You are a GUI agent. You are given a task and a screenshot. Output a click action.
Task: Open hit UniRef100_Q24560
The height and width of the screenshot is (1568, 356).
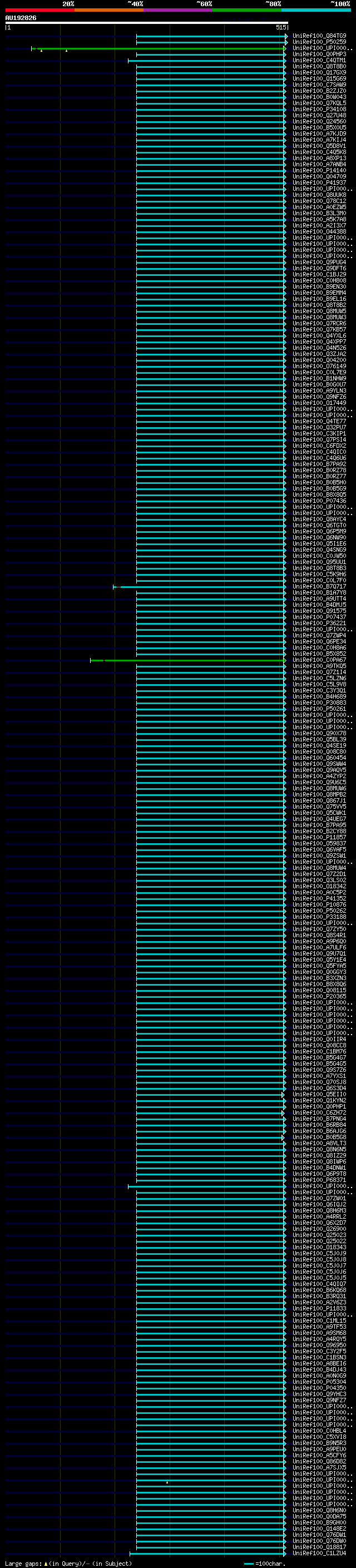tap(319, 121)
